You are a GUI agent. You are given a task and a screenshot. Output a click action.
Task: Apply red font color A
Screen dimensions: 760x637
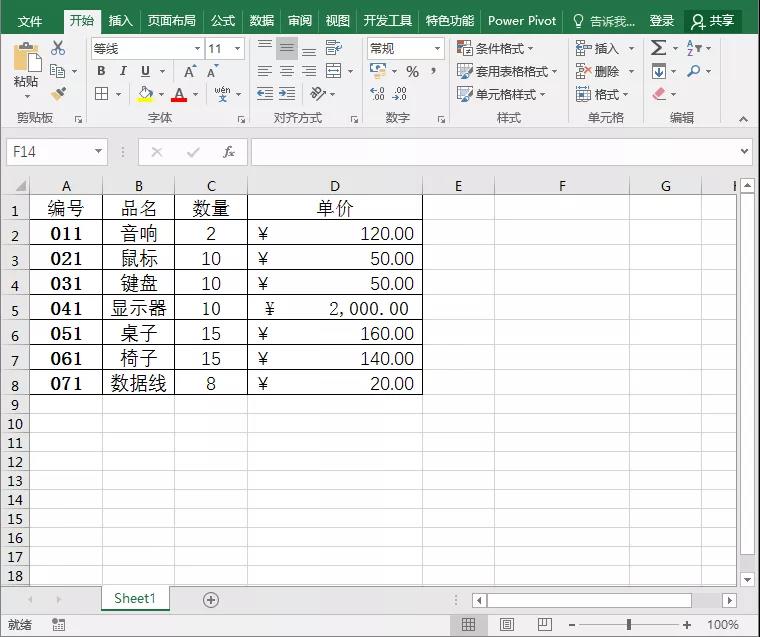179,94
